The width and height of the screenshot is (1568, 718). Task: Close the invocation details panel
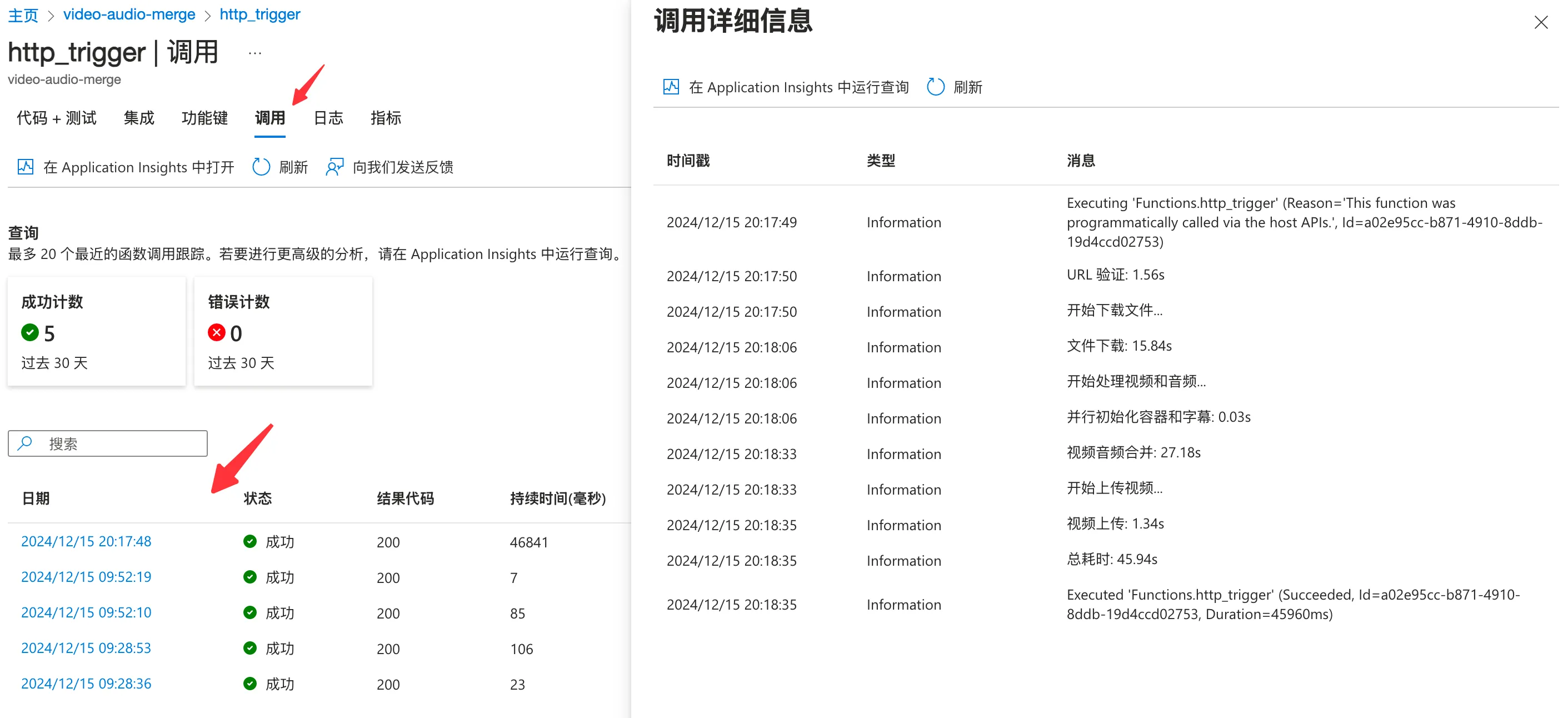[1541, 23]
